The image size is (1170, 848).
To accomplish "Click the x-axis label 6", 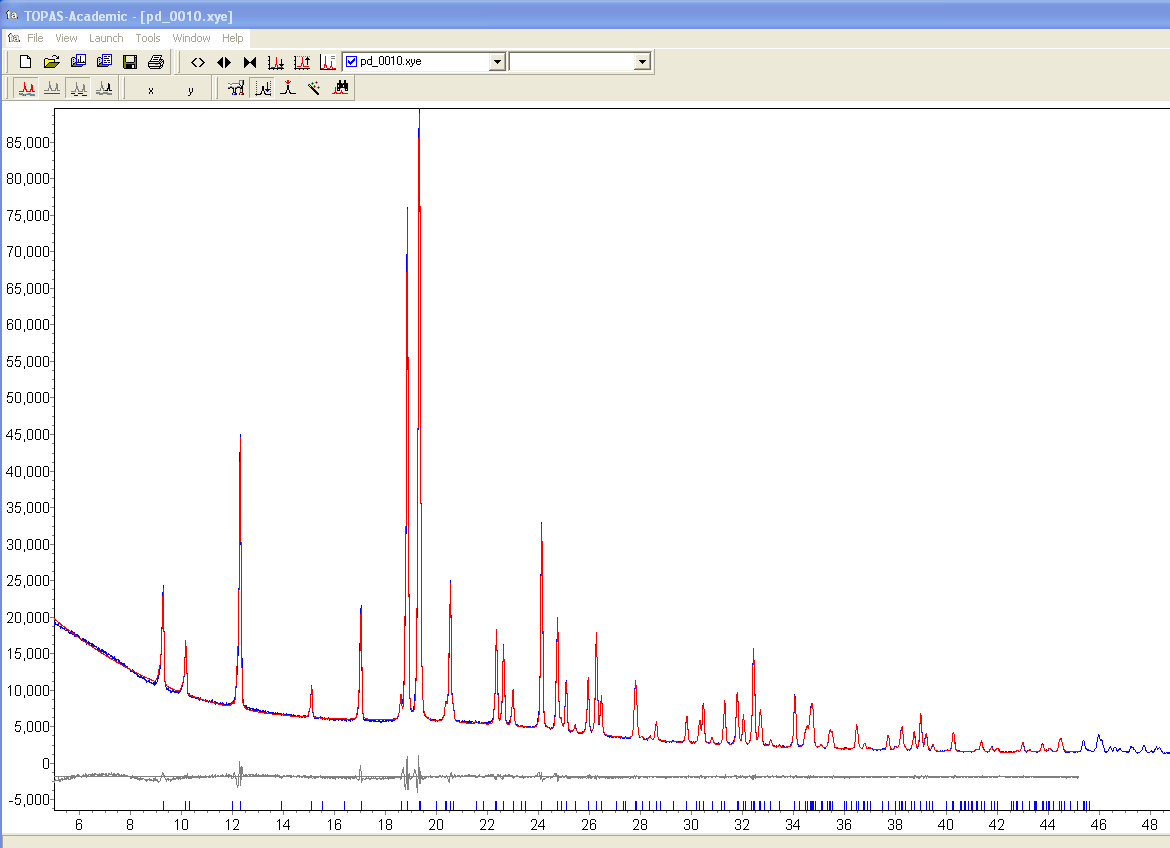I will coord(79,825).
